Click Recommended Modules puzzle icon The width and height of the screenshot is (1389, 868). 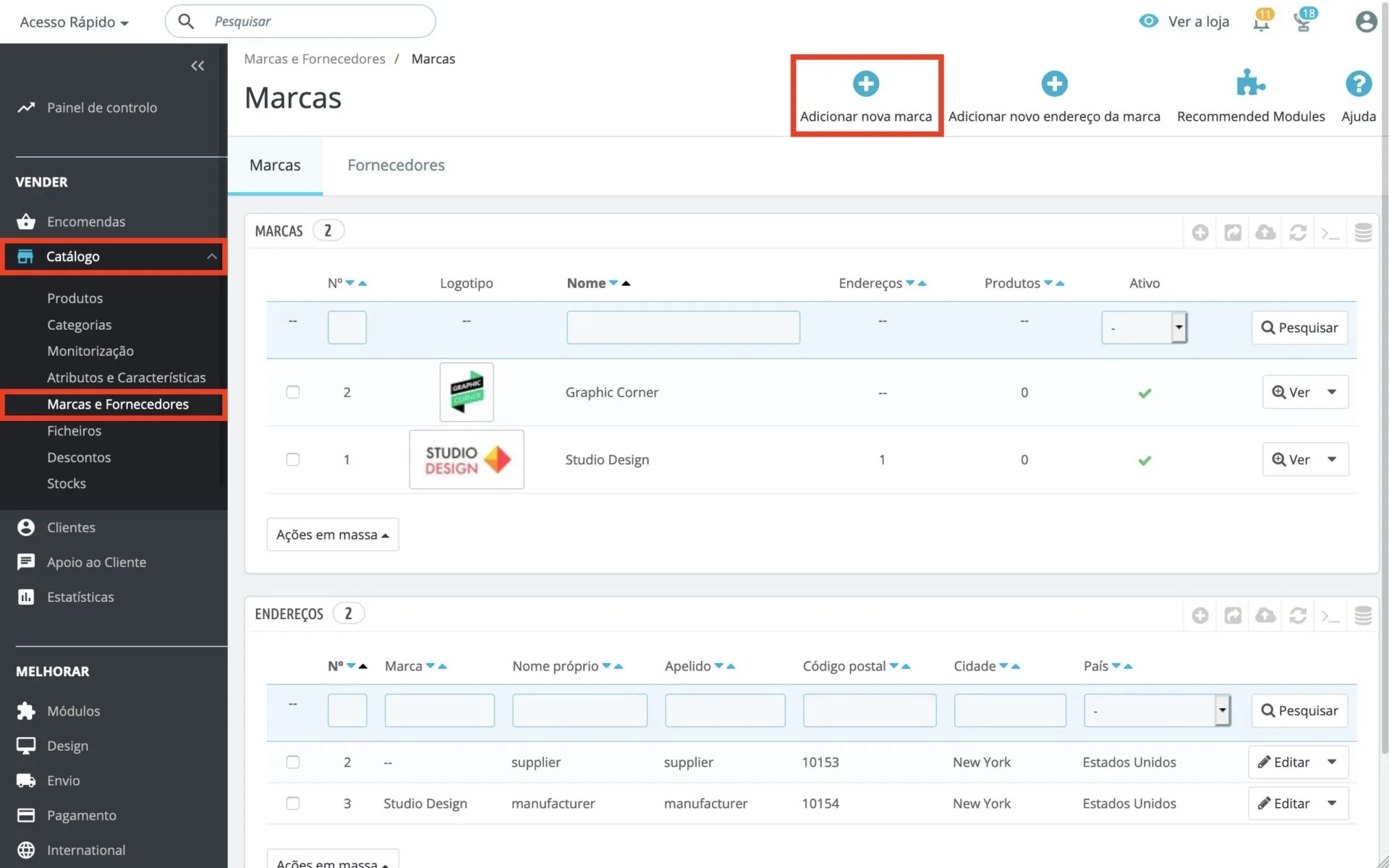pyautogui.click(x=1250, y=84)
